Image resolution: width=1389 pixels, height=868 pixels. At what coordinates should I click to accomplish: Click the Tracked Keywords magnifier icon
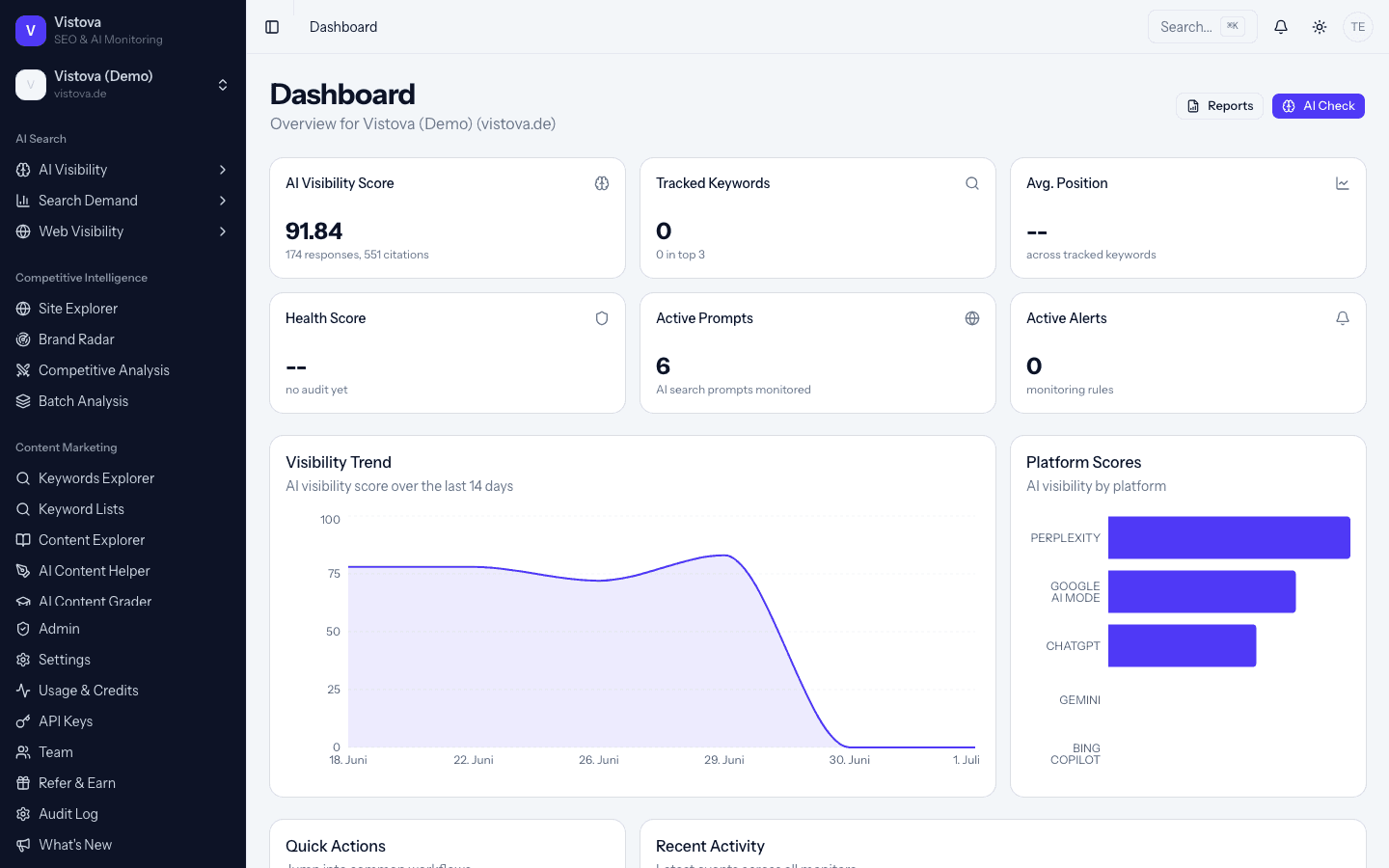tap(972, 183)
